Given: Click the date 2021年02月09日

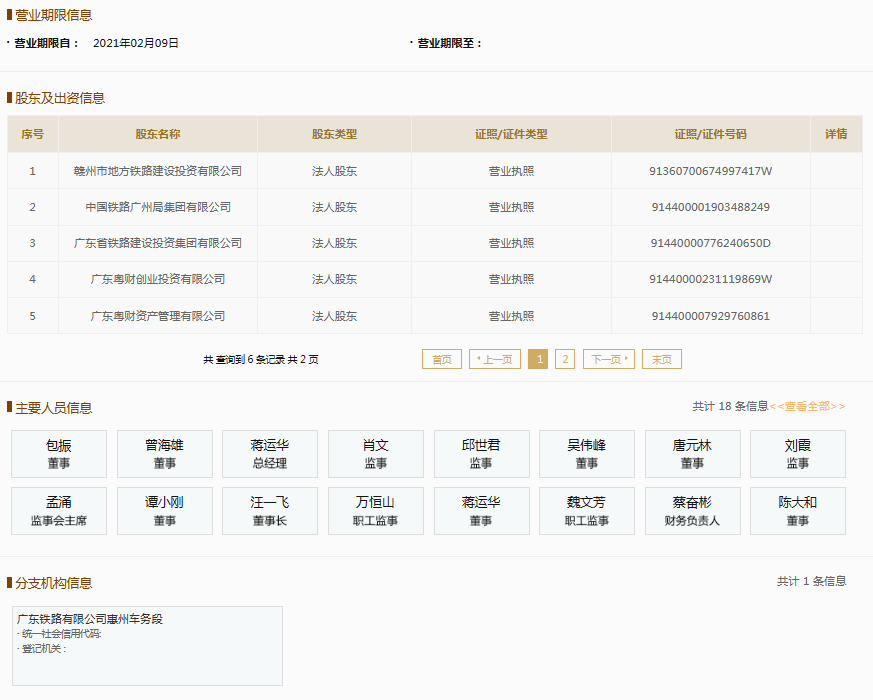Looking at the screenshot, I should coord(136,43).
